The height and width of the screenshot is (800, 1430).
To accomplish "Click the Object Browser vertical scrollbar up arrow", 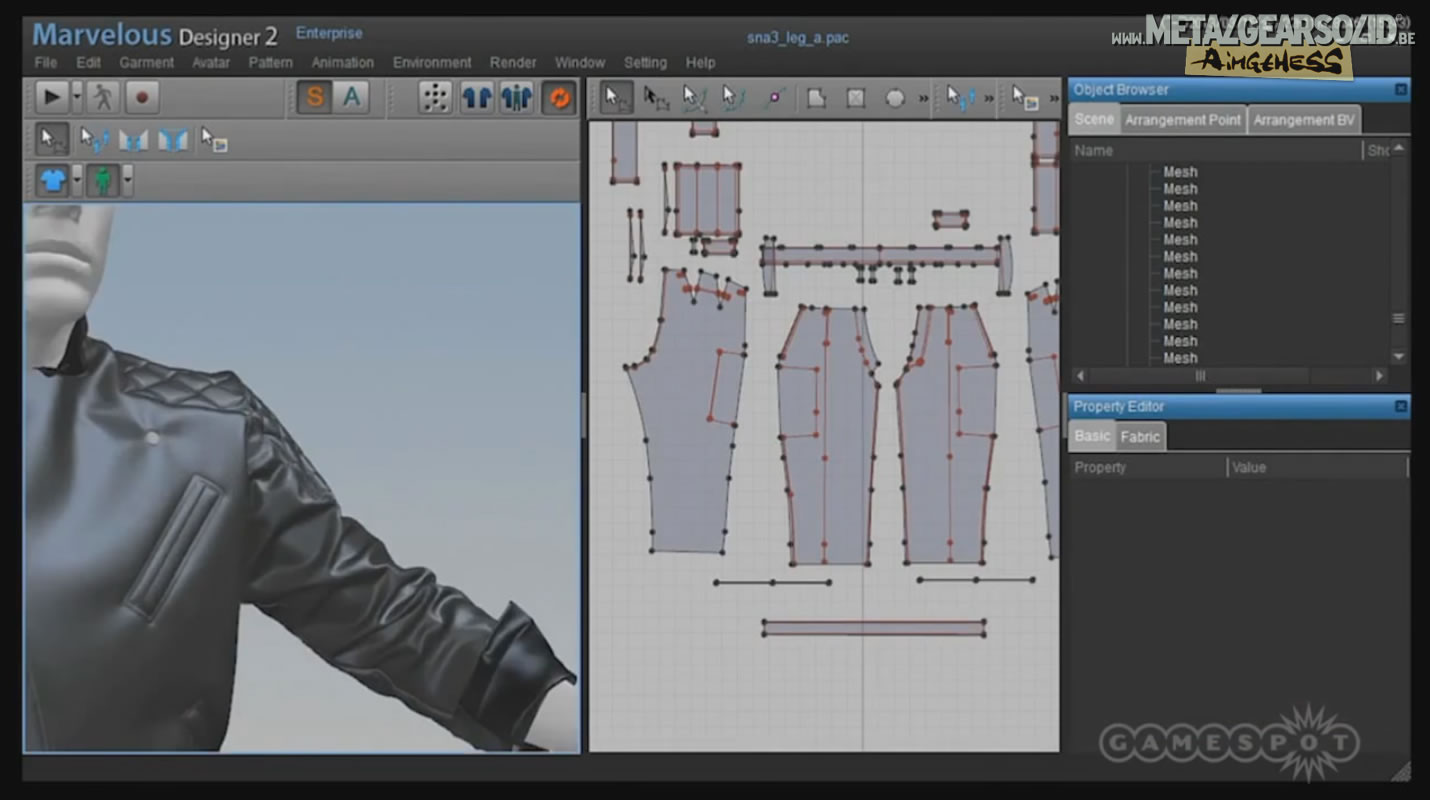I will tap(1398, 149).
